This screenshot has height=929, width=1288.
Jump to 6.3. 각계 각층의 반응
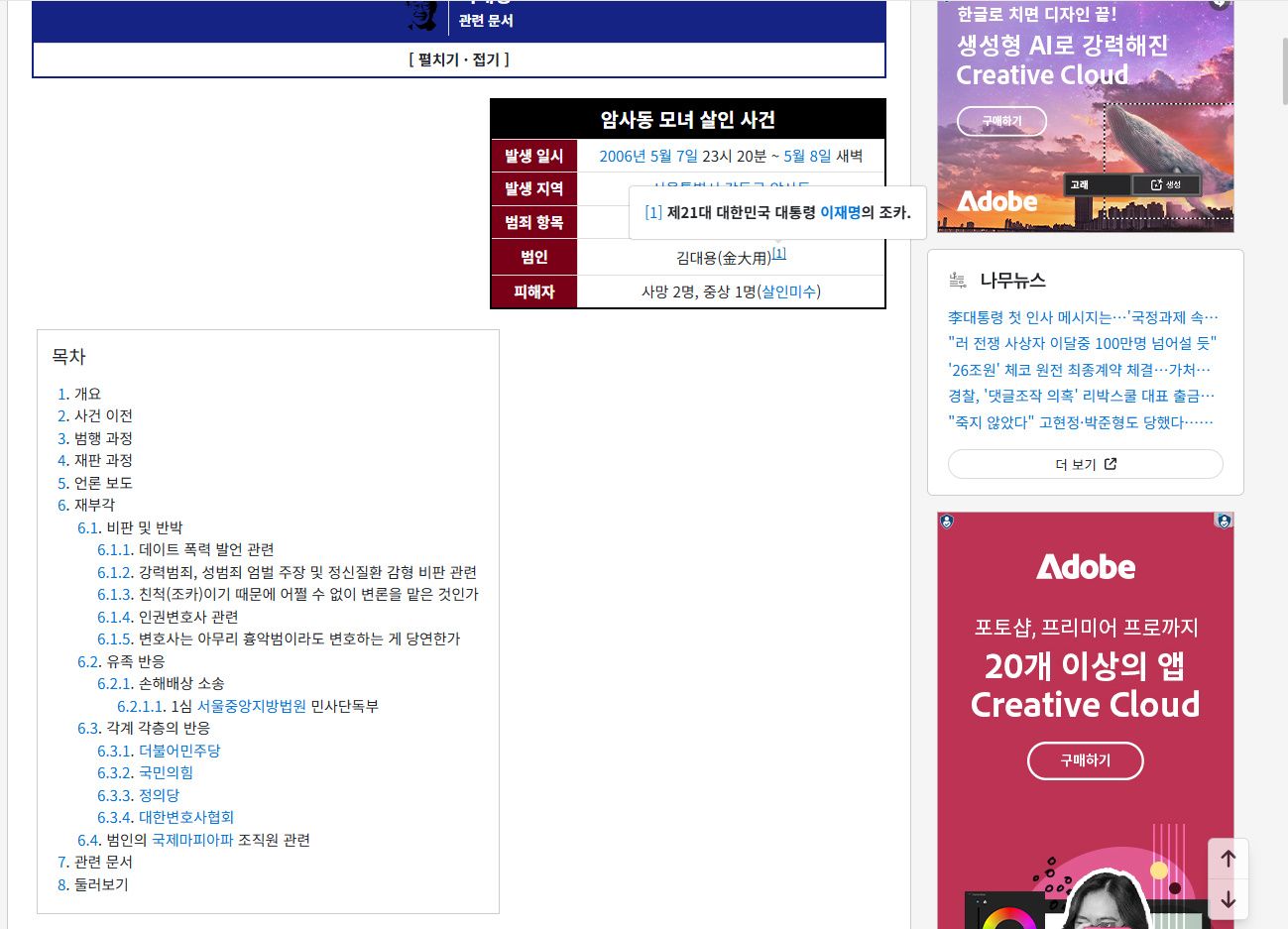[144, 728]
